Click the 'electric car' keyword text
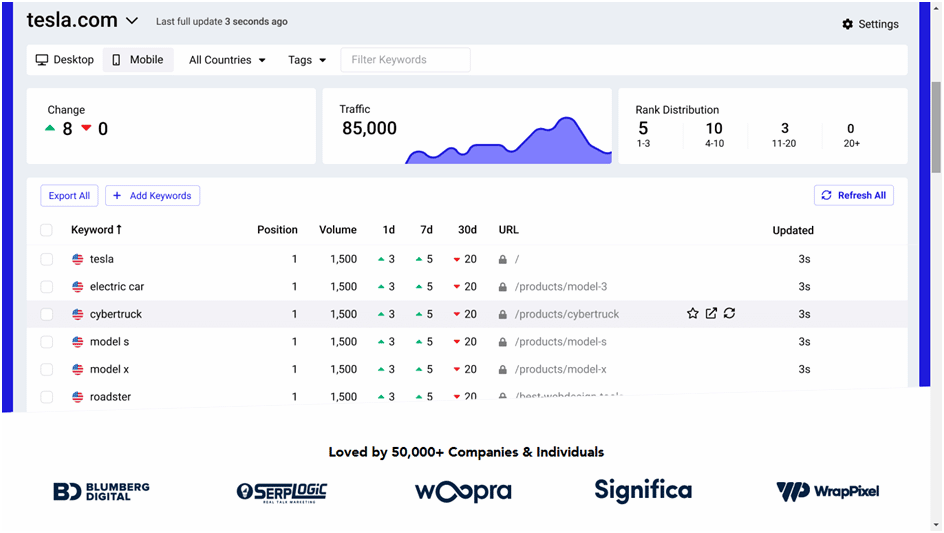This screenshot has width=944, height=533. pos(117,287)
